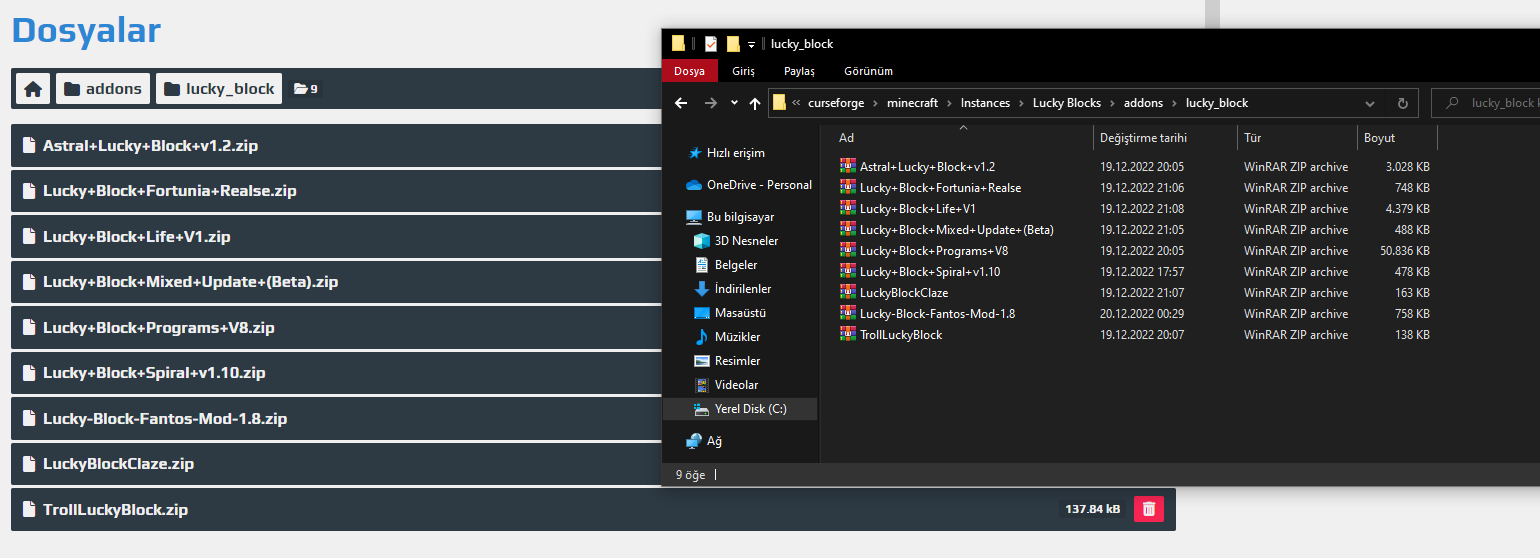The image size is (1540, 558).
Task: Open the arrow dropdown after curseforge breadcrumb
Action: point(874,103)
